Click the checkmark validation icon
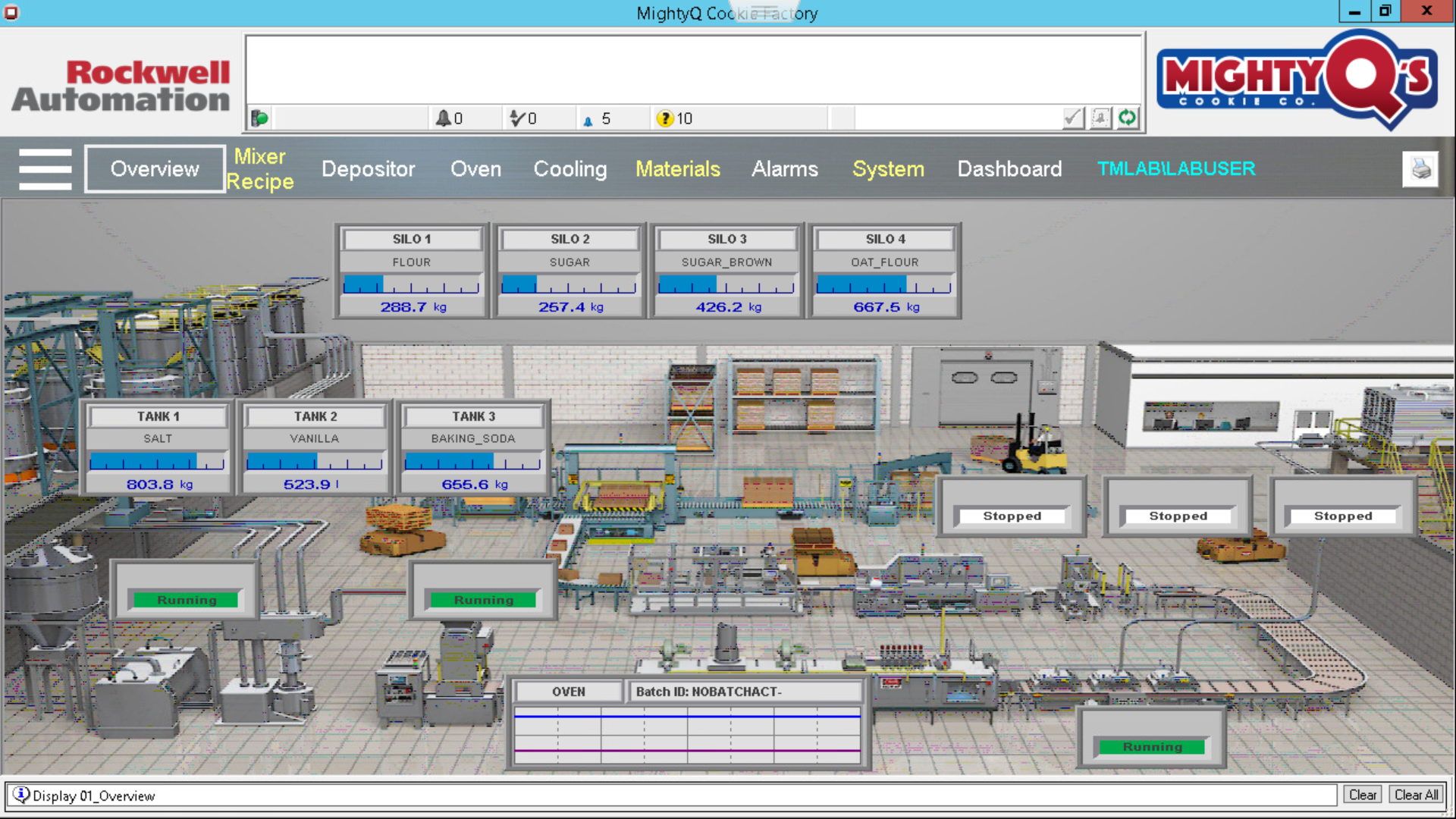The height and width of the screenshot is (819, 1456). pos(1073,118)
